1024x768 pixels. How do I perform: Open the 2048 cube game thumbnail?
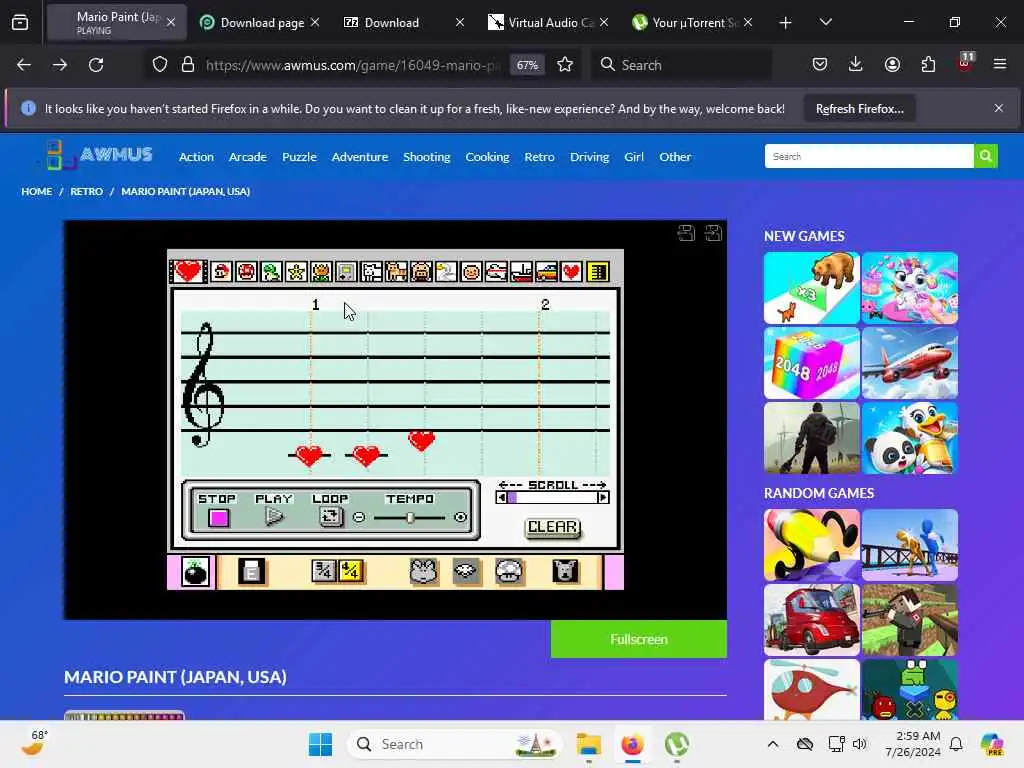pos(812,363)
